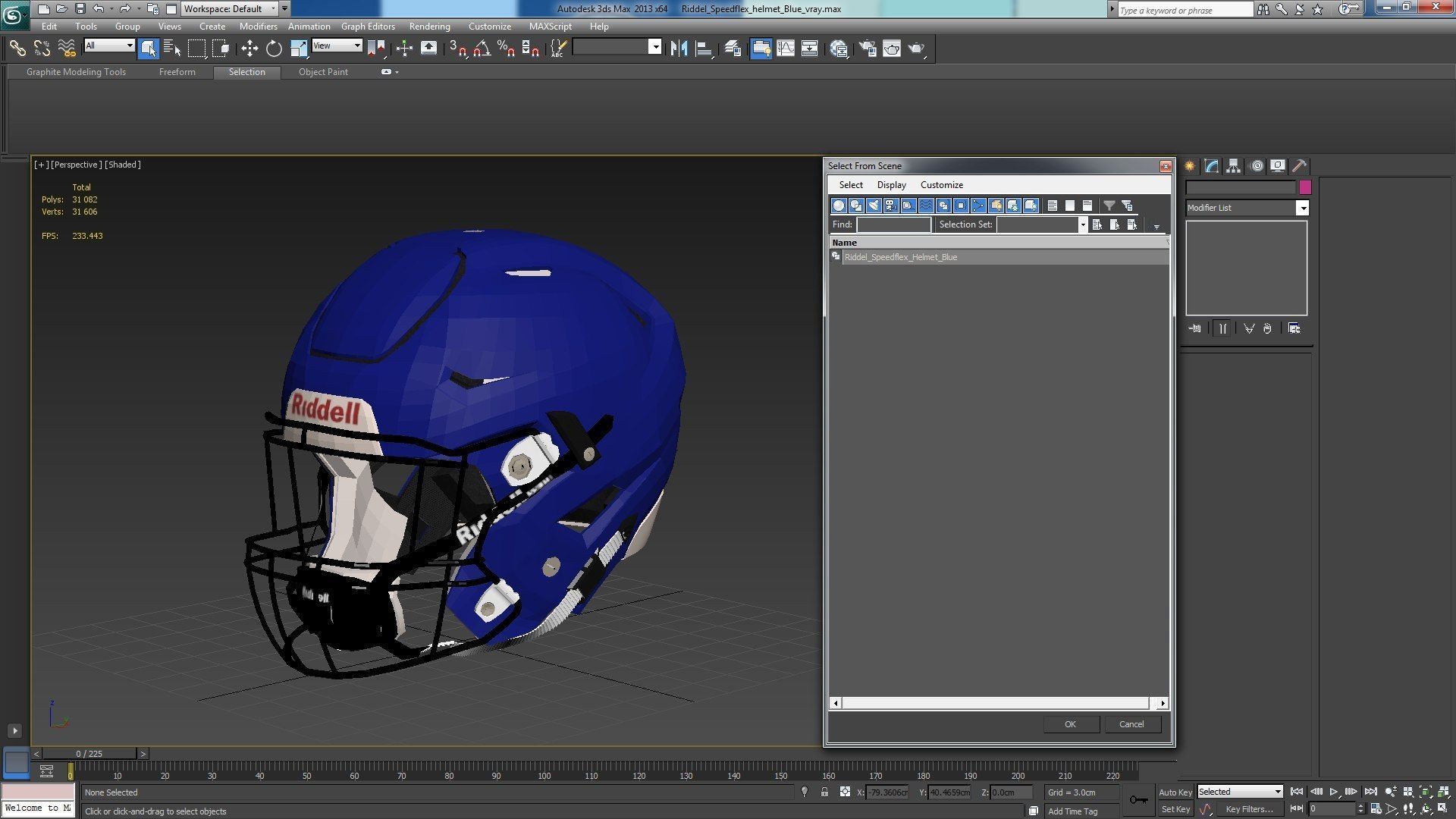This screenshot has height=819, width=1456.
Task: Switch to the Object Paint tab
Action: tap(323, 72)
